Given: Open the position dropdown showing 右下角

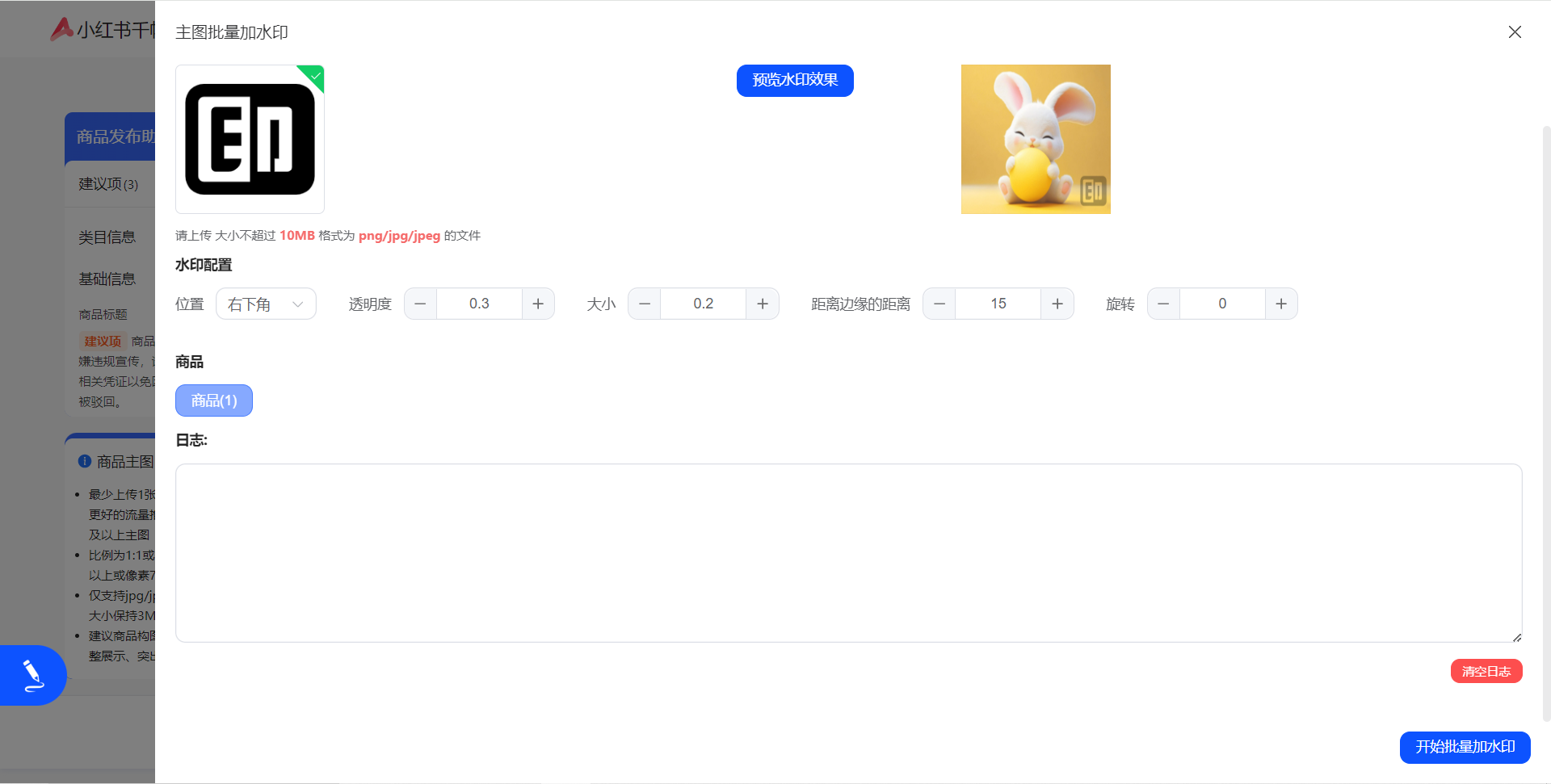Looking at the screenshot, I should 266,304.
